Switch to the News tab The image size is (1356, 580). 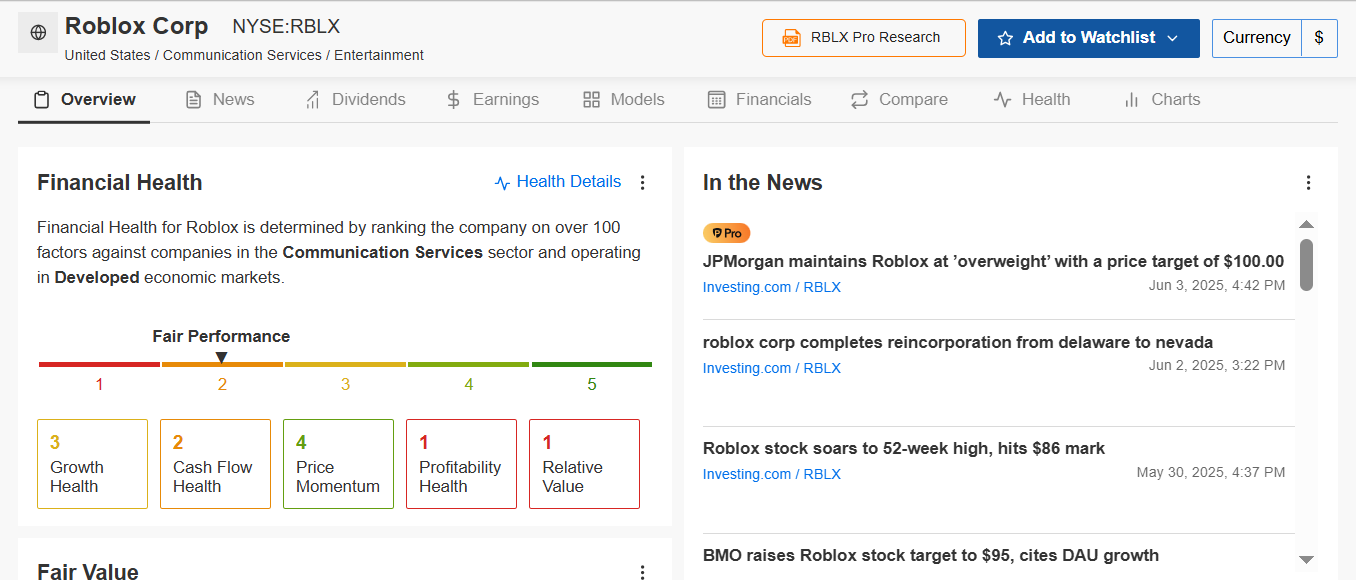click(x=220, y=99)
